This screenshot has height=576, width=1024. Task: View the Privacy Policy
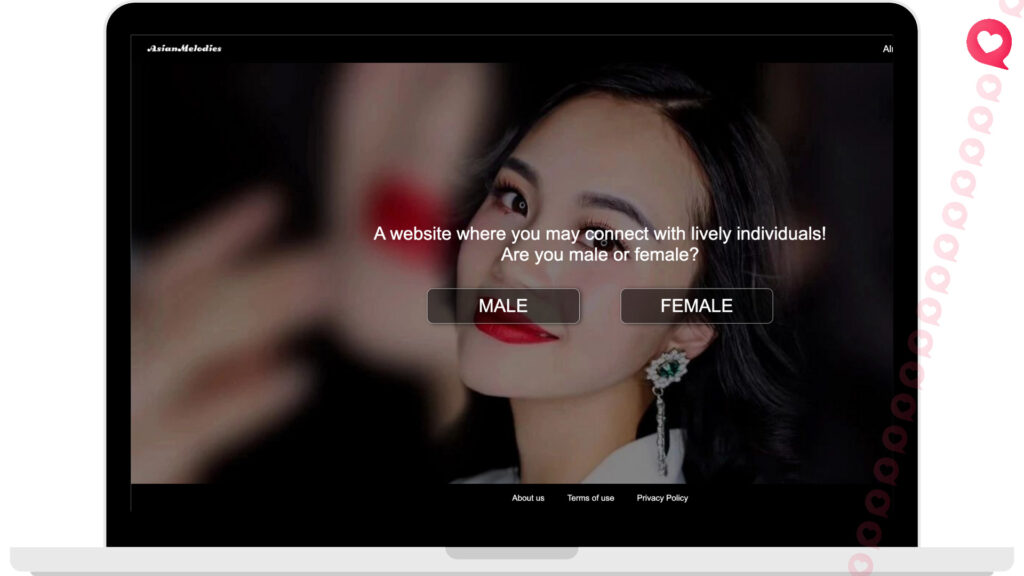pos(662,498)
